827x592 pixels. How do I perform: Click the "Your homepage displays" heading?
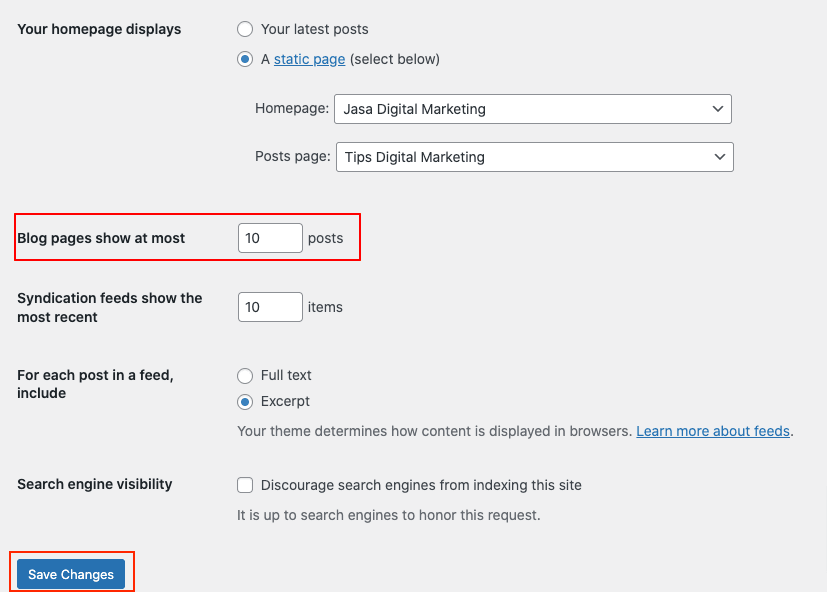[x=99, y=29]
